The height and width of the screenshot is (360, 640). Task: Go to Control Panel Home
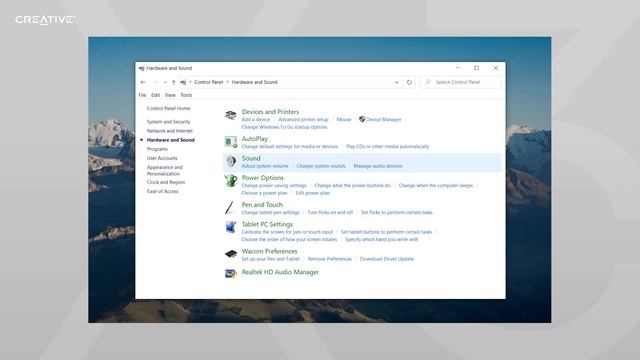click(169, 109)
